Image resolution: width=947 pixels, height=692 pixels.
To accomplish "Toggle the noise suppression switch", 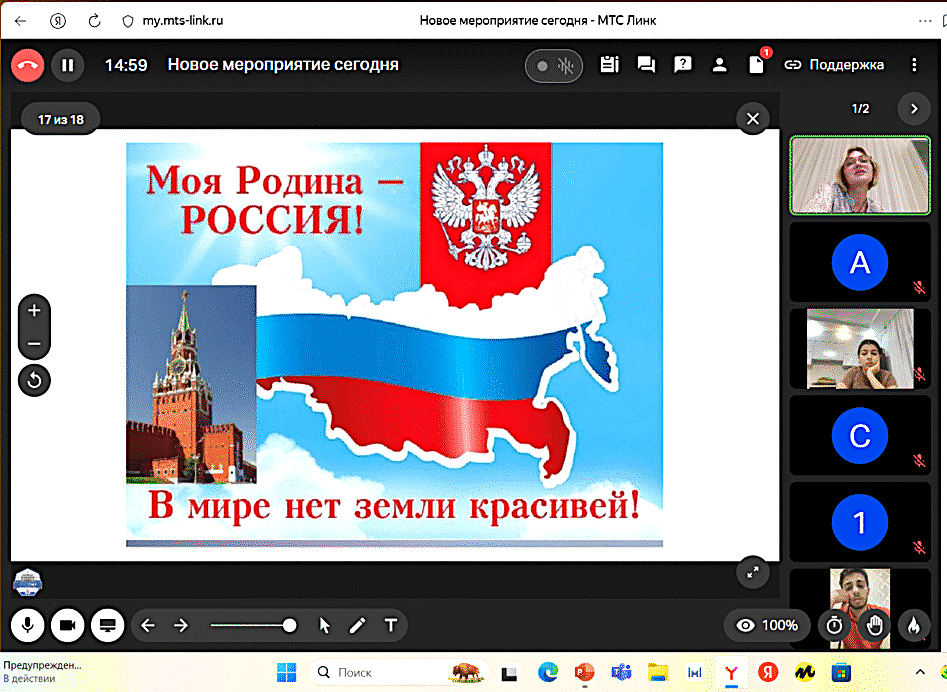I will [x=554, y=66].
